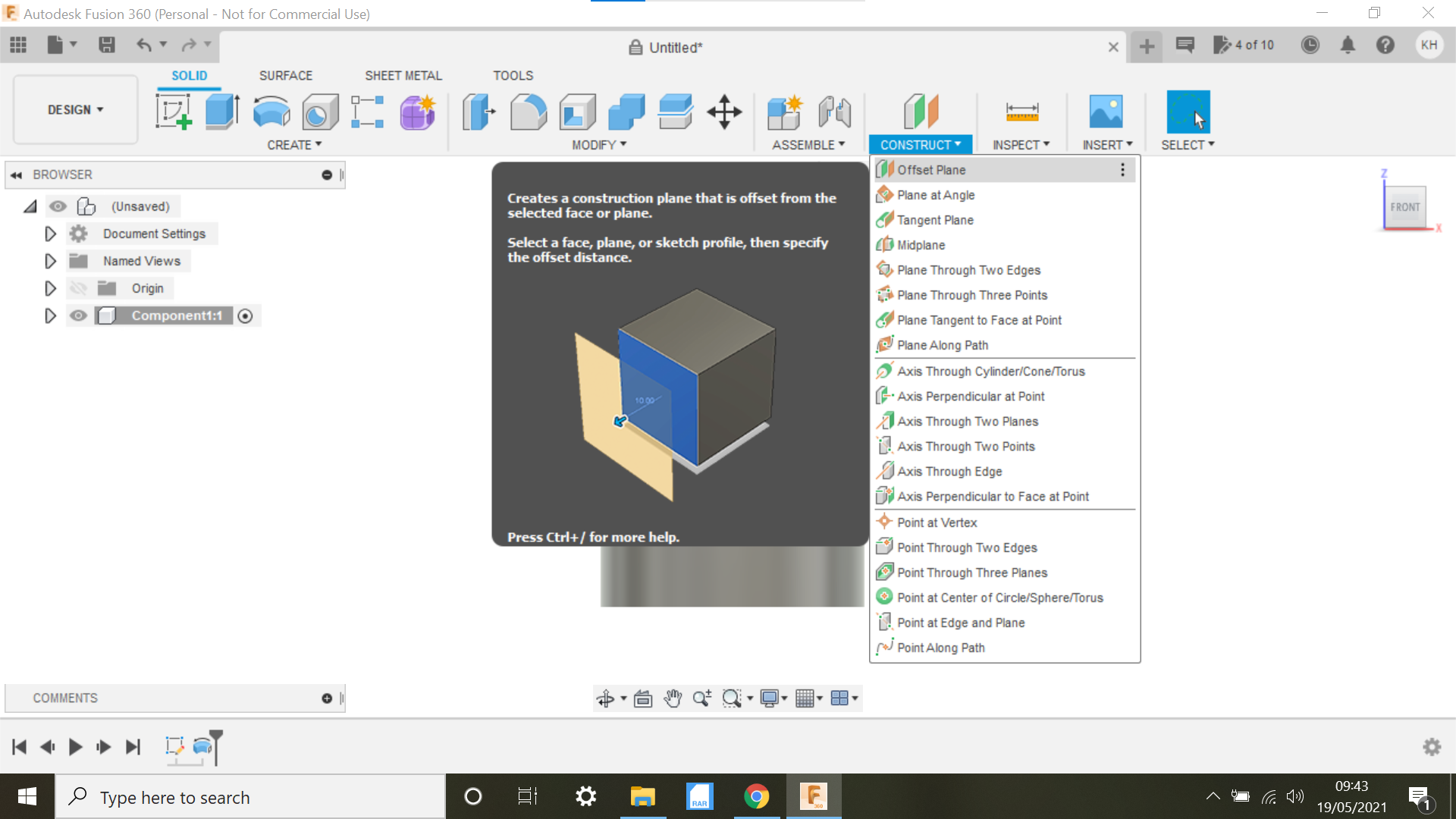Open the DESIGN workspace dropdown
The image size is (1456, 819).
point(74,109)
